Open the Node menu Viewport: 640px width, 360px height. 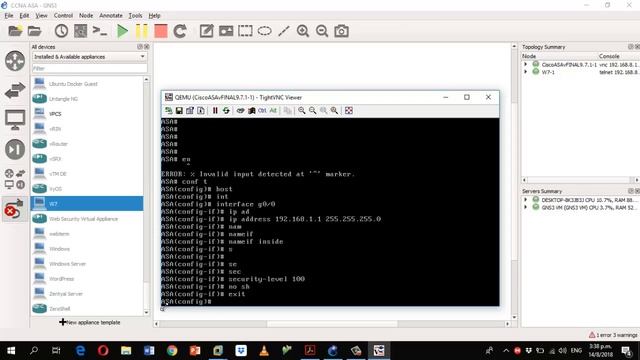(x=86, y=16)
